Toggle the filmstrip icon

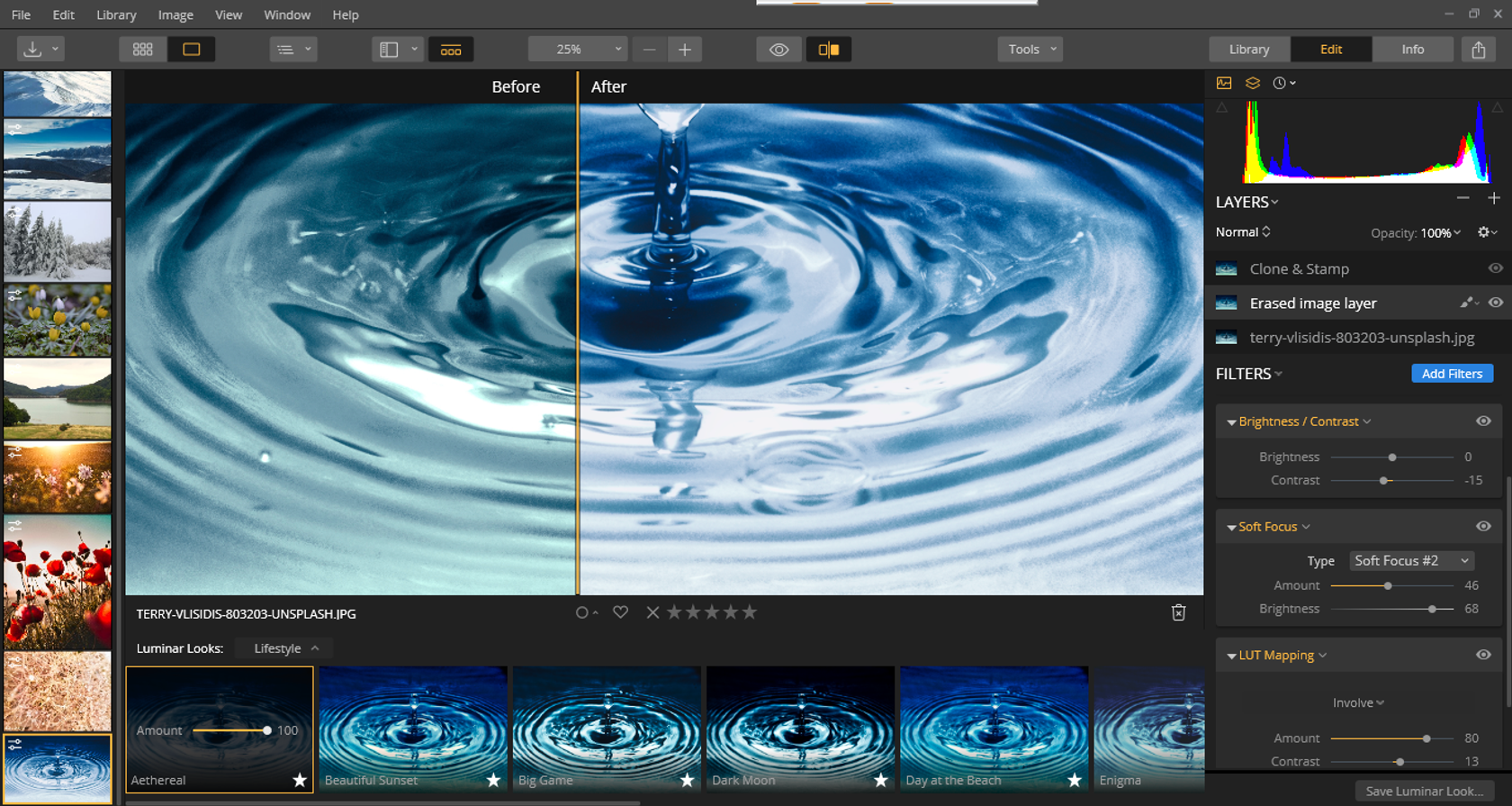pyautogui.click(x=451, y=50)
